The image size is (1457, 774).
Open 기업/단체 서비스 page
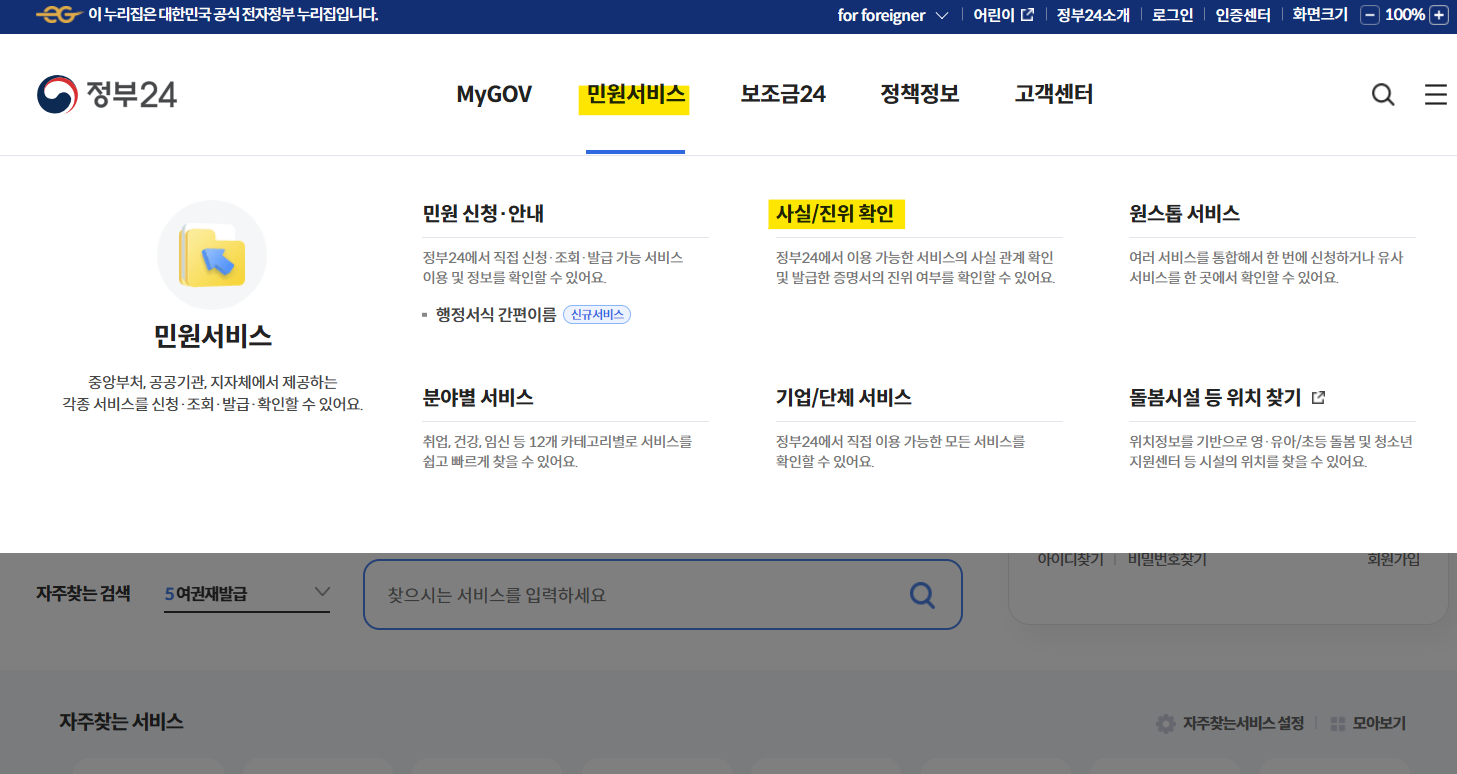tap(844, 398)
